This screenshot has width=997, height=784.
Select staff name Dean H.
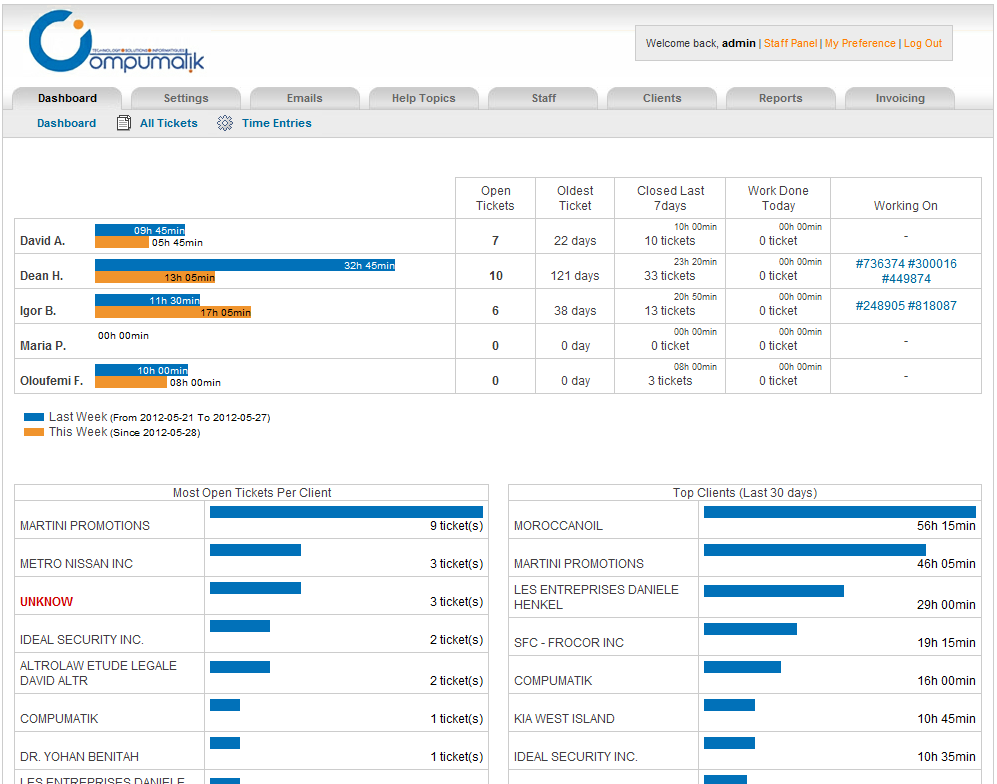pos(41,276)
